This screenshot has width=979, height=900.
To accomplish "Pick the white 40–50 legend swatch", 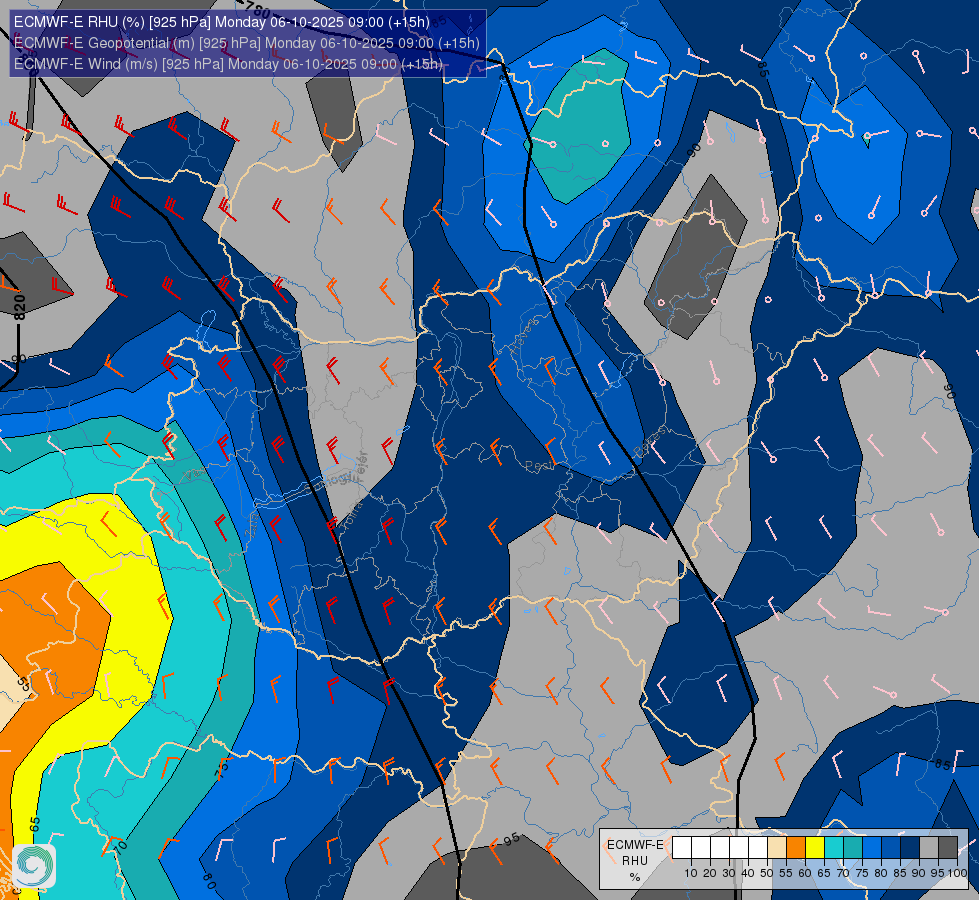I will tap(758, 848).
